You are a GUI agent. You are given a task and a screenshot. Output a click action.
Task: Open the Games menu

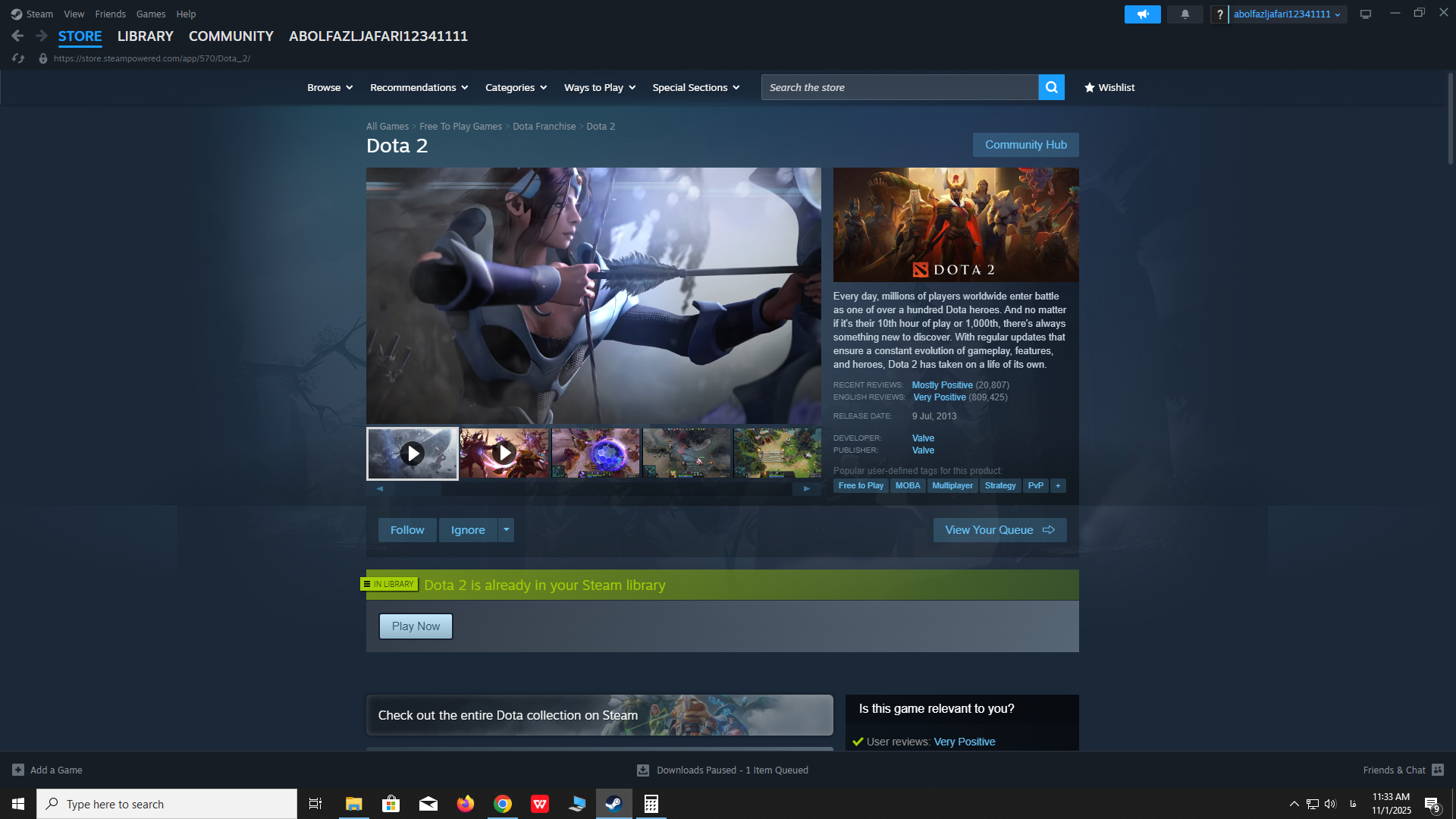tap(150, 14)
